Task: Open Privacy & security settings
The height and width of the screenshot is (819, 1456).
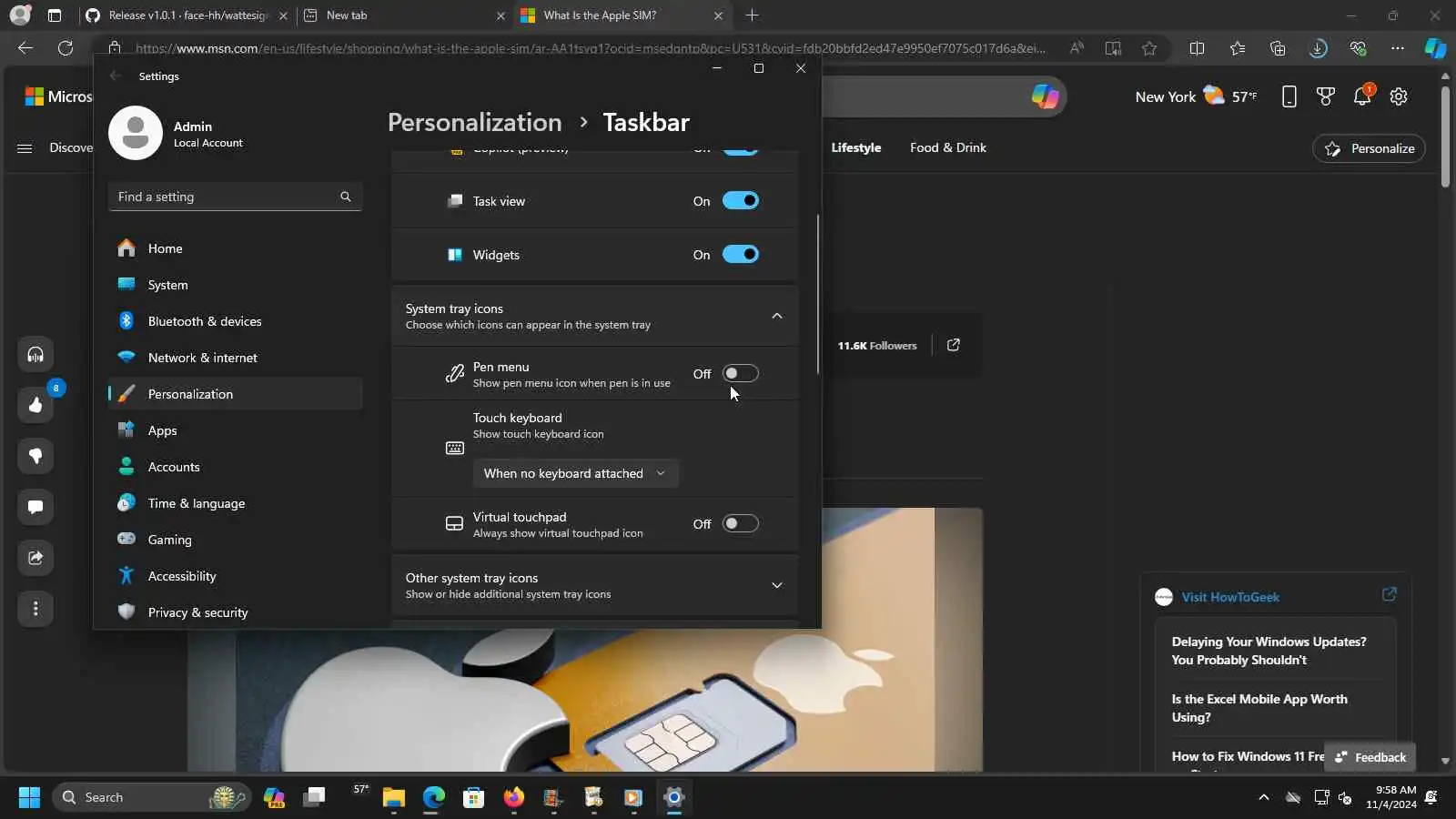Action: pos(235,612)
